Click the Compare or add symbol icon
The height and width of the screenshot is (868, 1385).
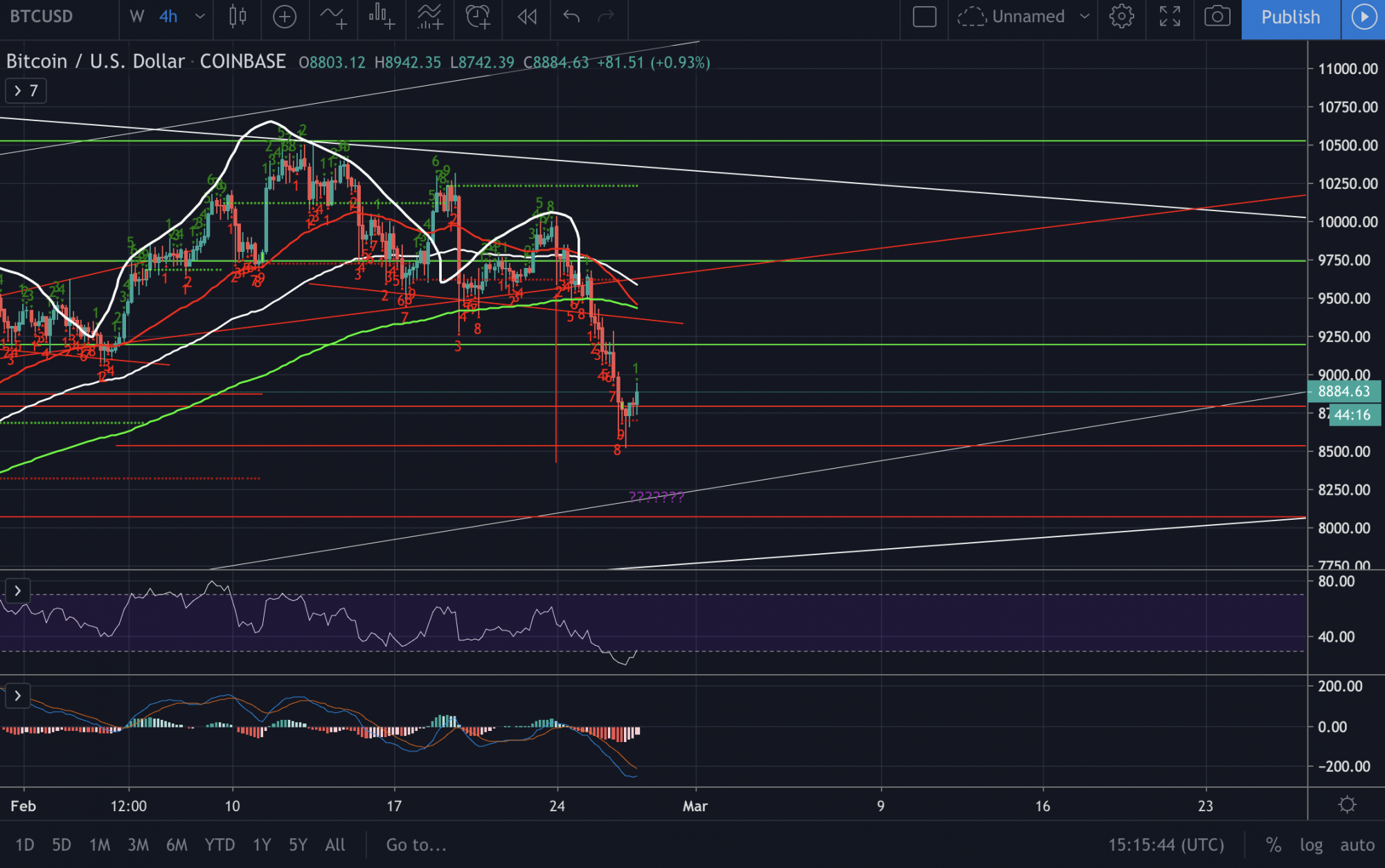(x=285, y=17)
